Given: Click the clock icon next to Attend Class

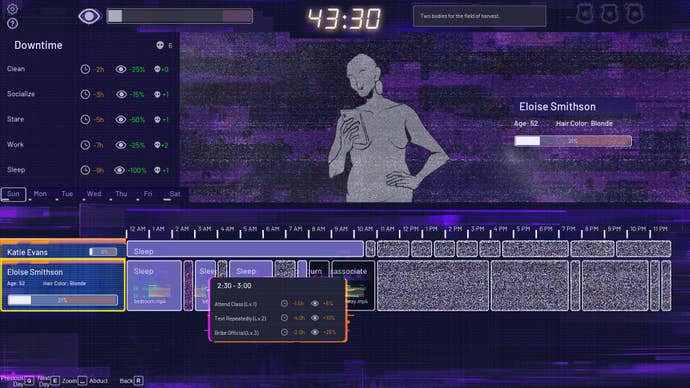Looking at the screenshot, I should [x=284, y=304].
